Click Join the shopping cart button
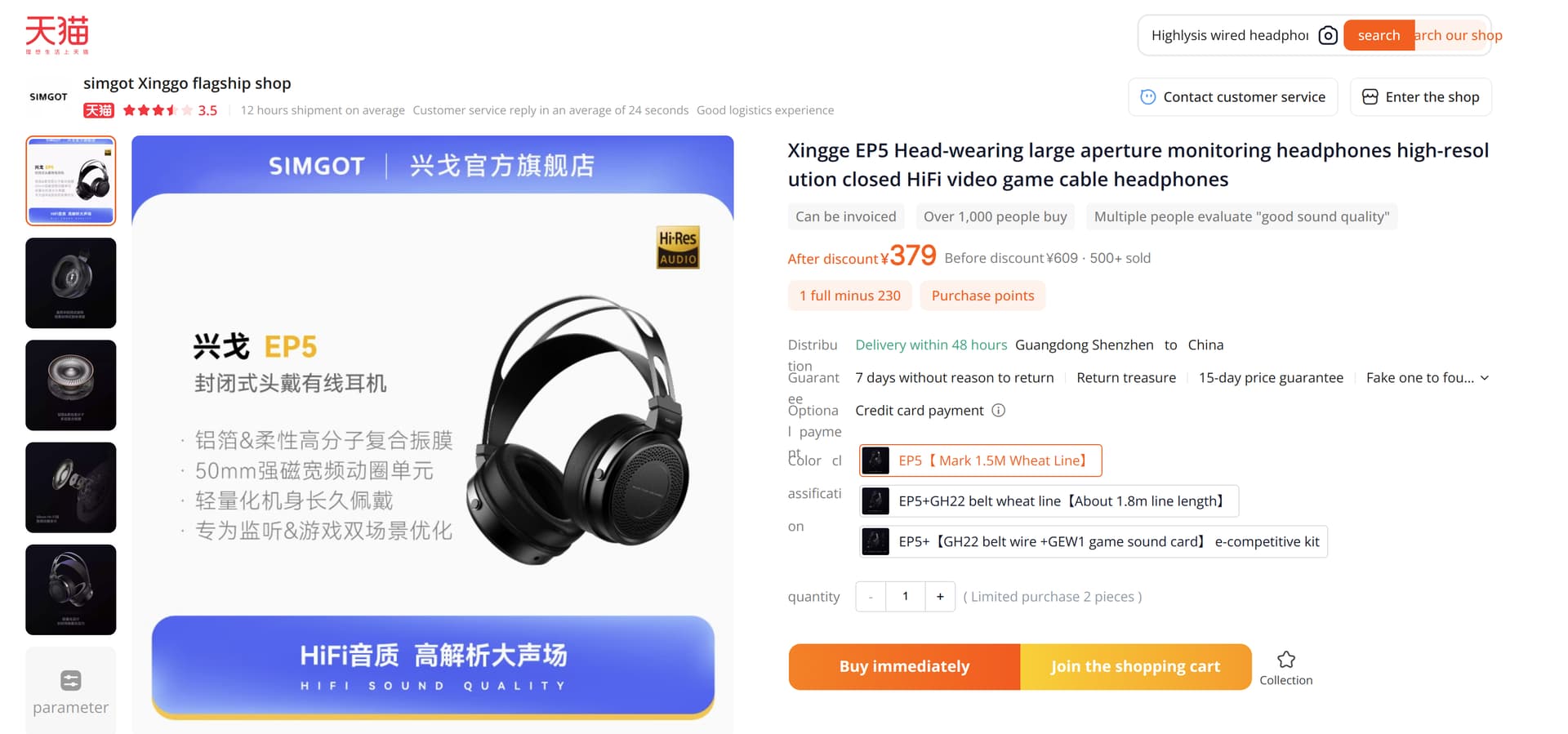 point(1135,666)
